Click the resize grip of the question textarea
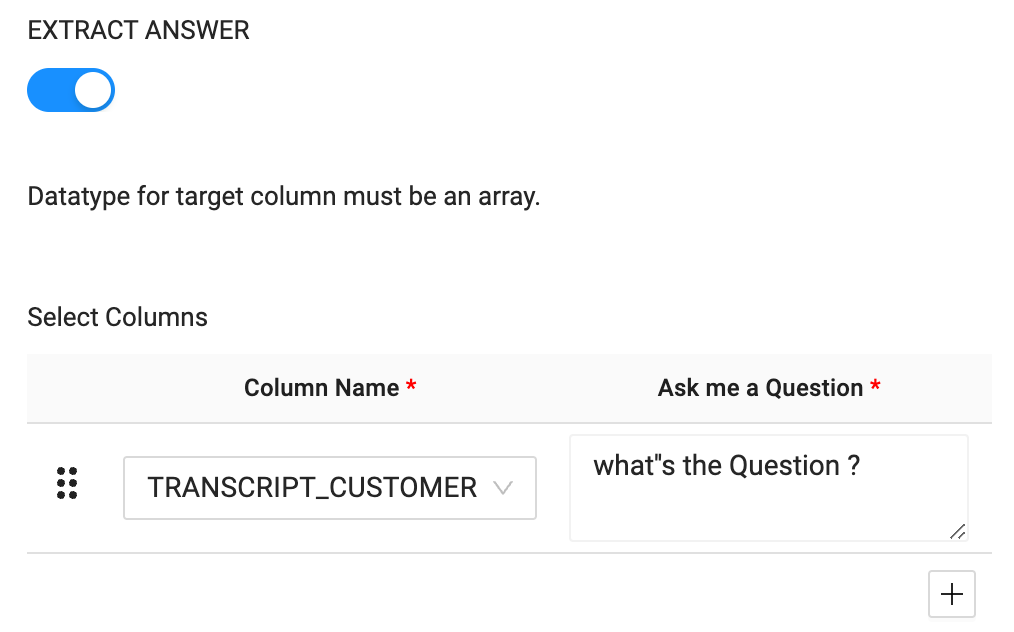This screenshot has height=632, width=1014. [957, 531]
